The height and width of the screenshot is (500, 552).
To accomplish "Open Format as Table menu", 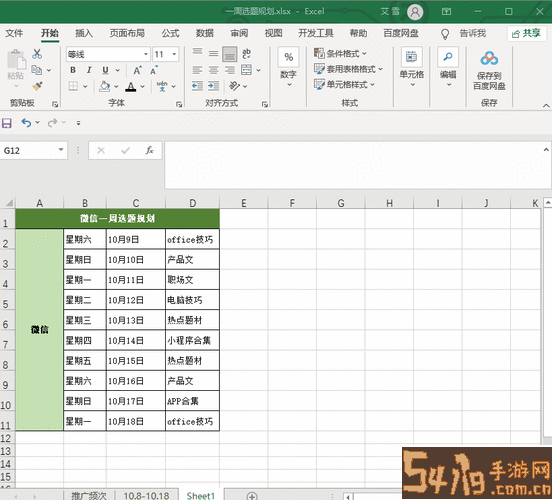I will [x=348, y=69].
